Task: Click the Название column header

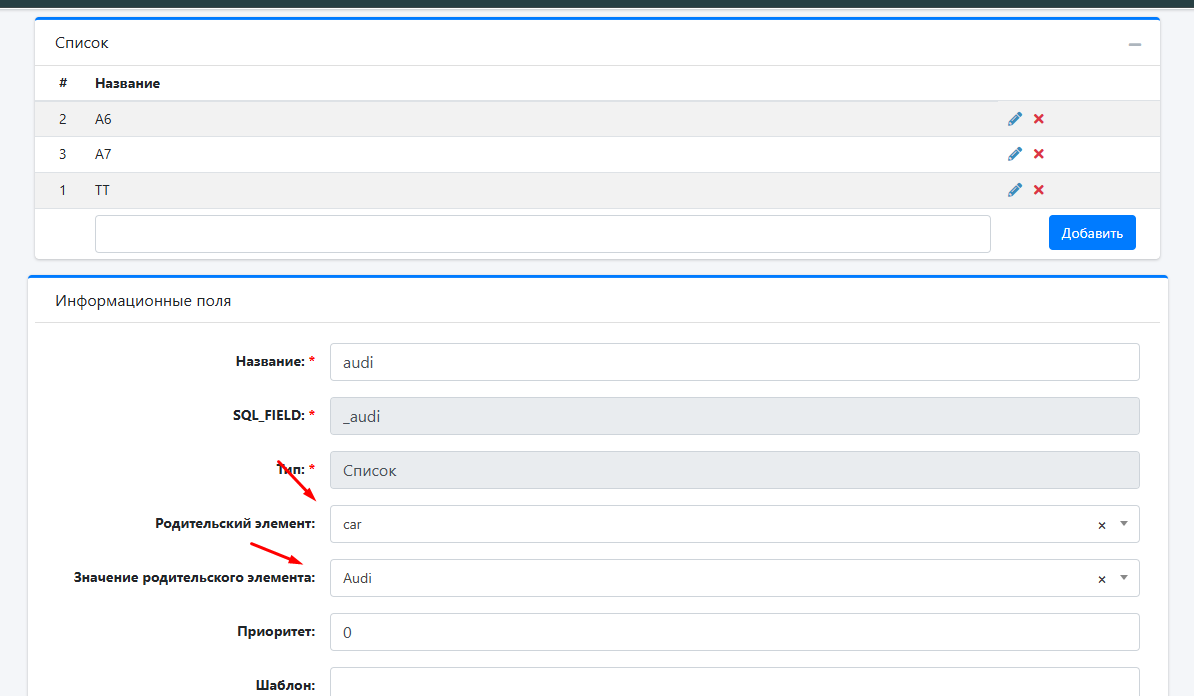Action: (127, 84)
